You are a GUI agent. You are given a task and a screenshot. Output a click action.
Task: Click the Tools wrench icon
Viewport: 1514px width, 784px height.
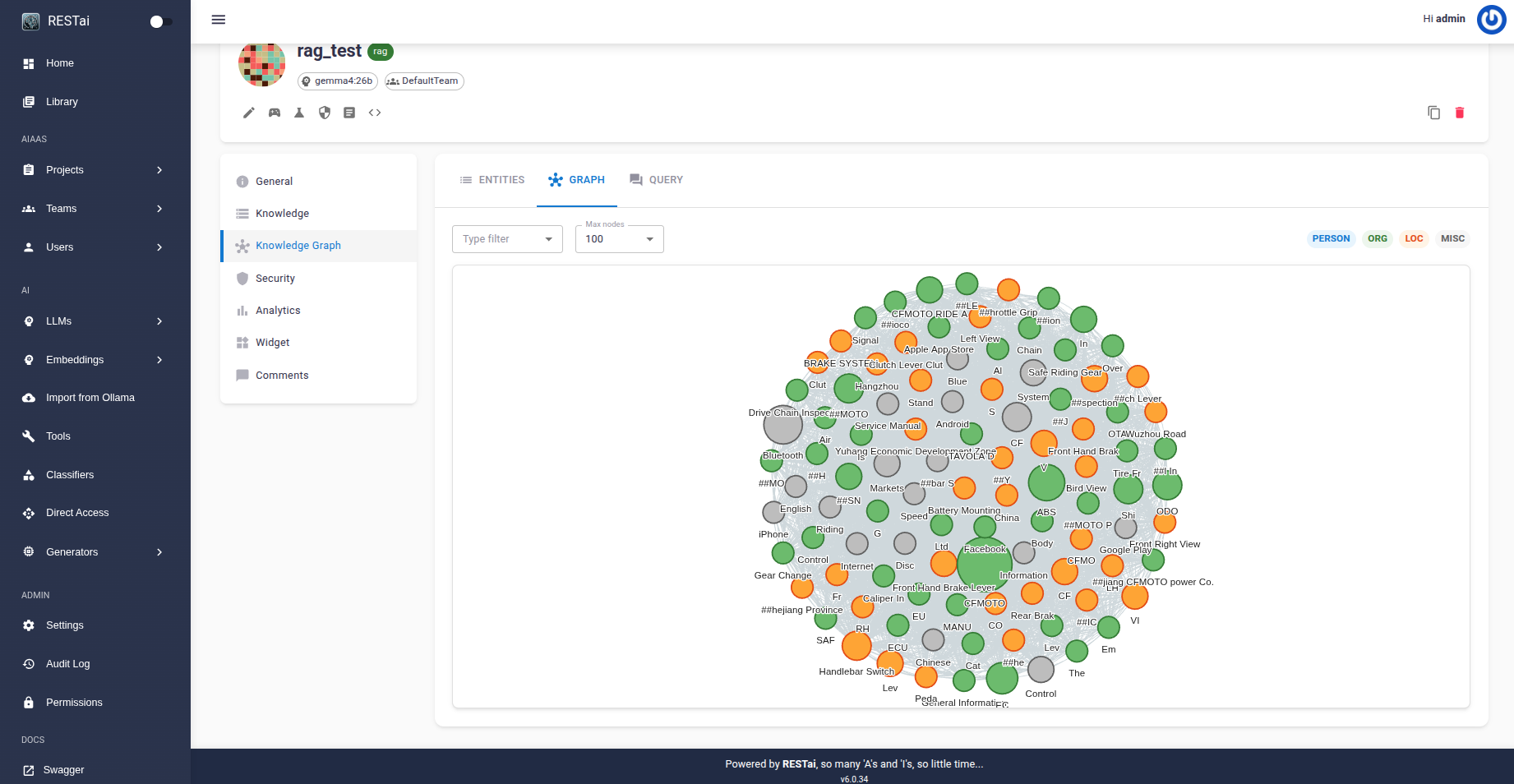pyautogui.click(x=29, y=436)
